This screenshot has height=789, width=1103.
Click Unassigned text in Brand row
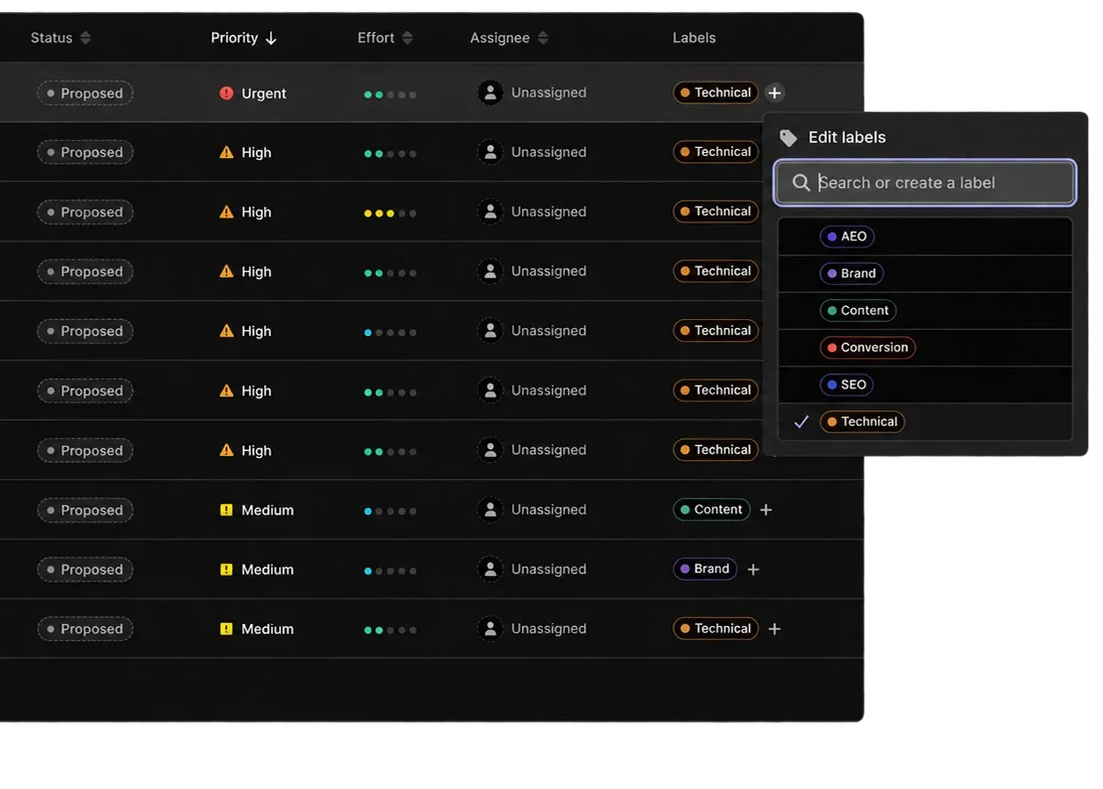tap(549, 570)
